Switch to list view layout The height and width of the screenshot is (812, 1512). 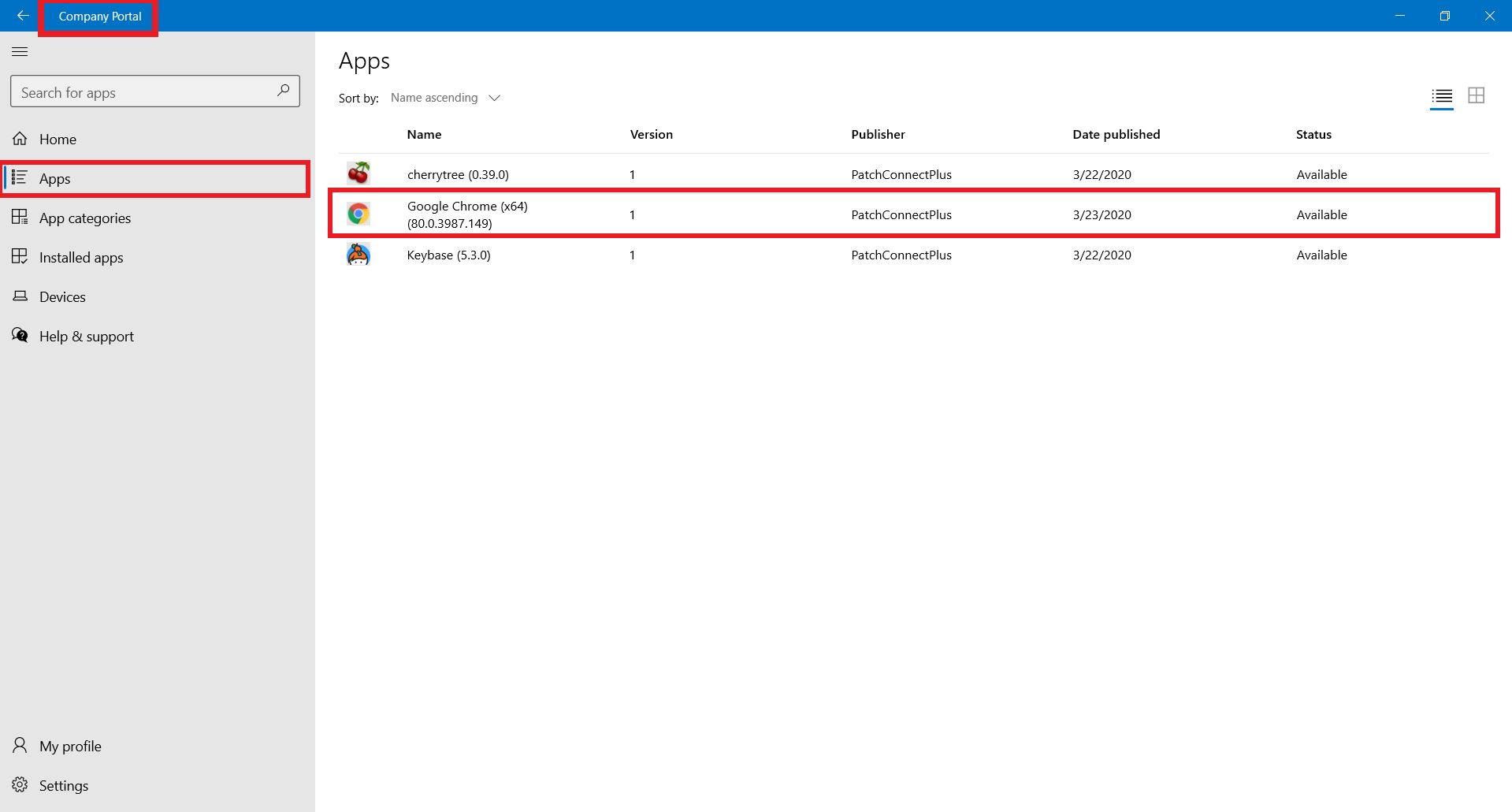coord(1442,97)
